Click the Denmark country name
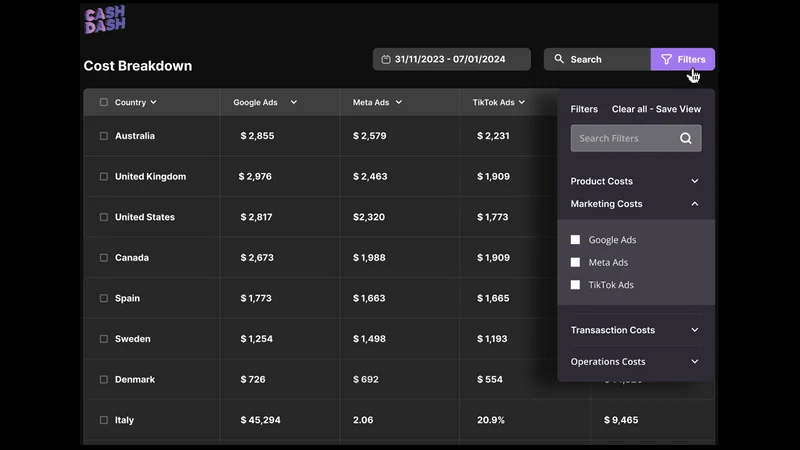Viewport: 800px width, 450px height. [135, 380]
